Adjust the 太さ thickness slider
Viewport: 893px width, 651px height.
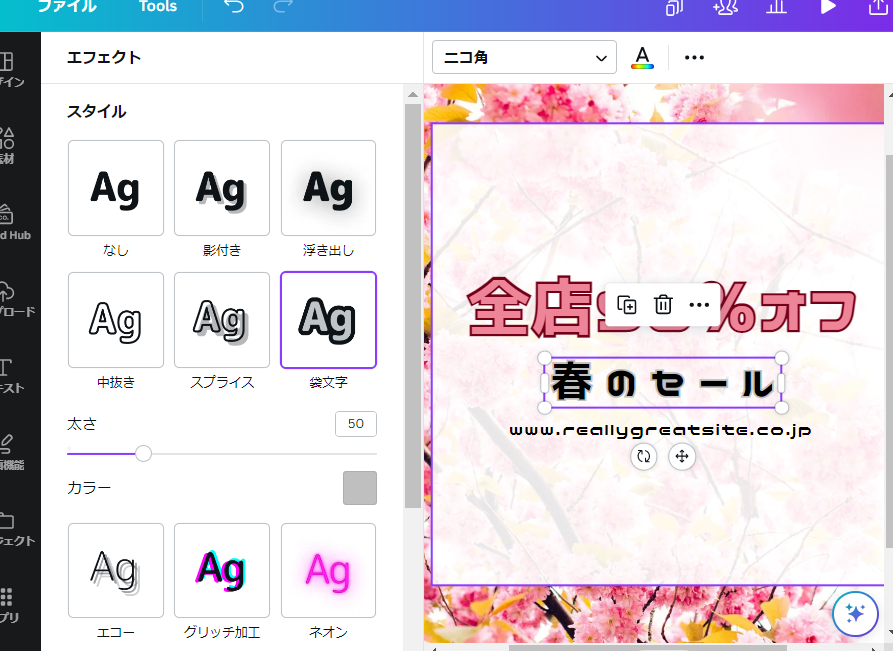click(143, 453)
